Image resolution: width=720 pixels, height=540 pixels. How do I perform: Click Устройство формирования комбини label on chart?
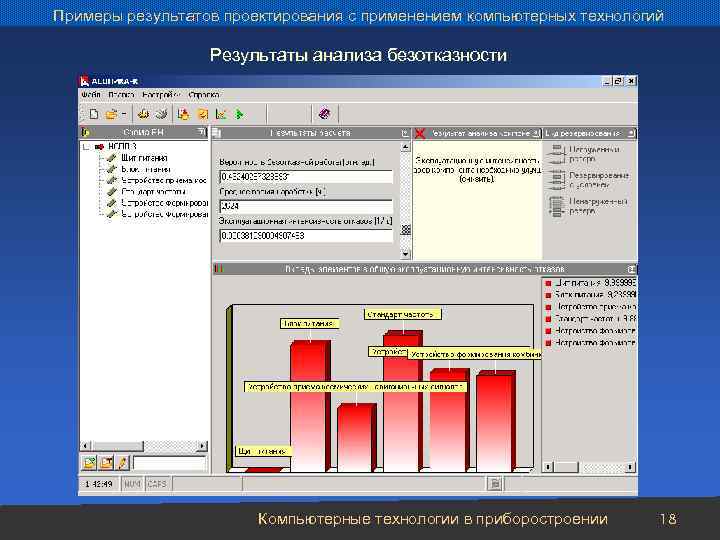click(475, 354)
